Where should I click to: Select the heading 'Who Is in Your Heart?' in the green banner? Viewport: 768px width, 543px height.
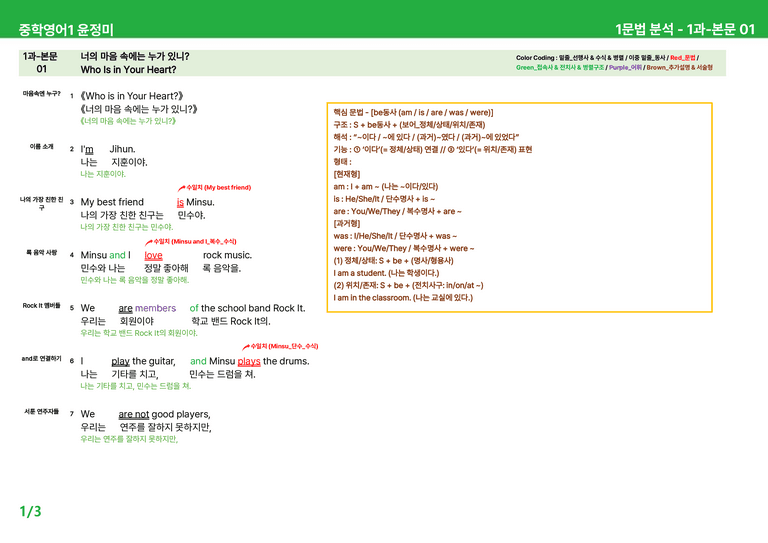point(128,70)
